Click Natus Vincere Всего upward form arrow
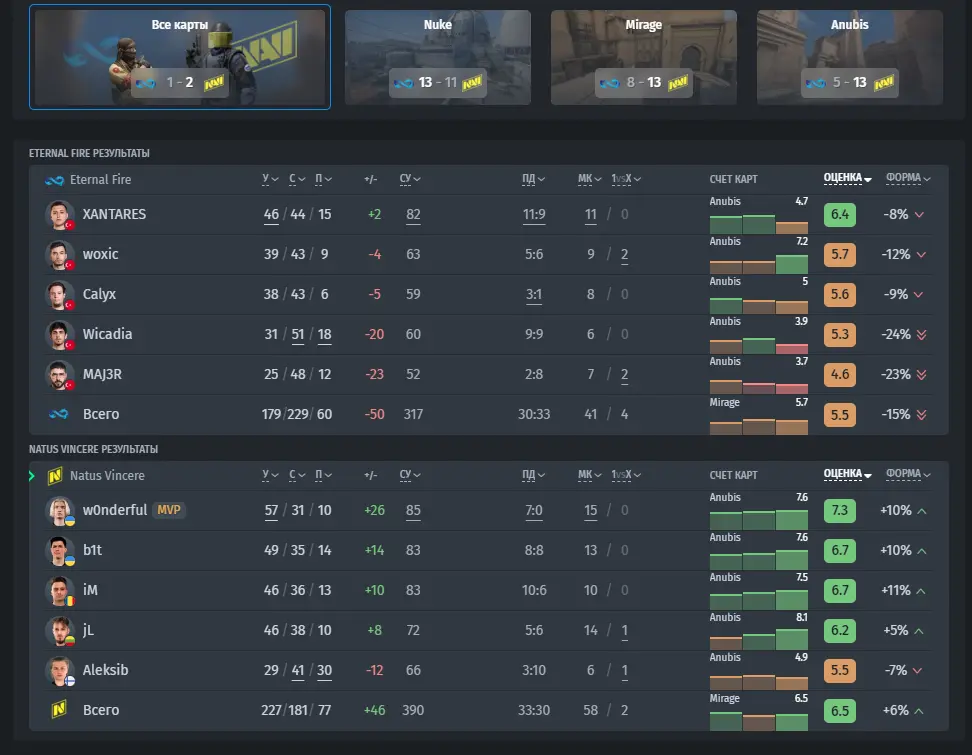 (919, 711)
